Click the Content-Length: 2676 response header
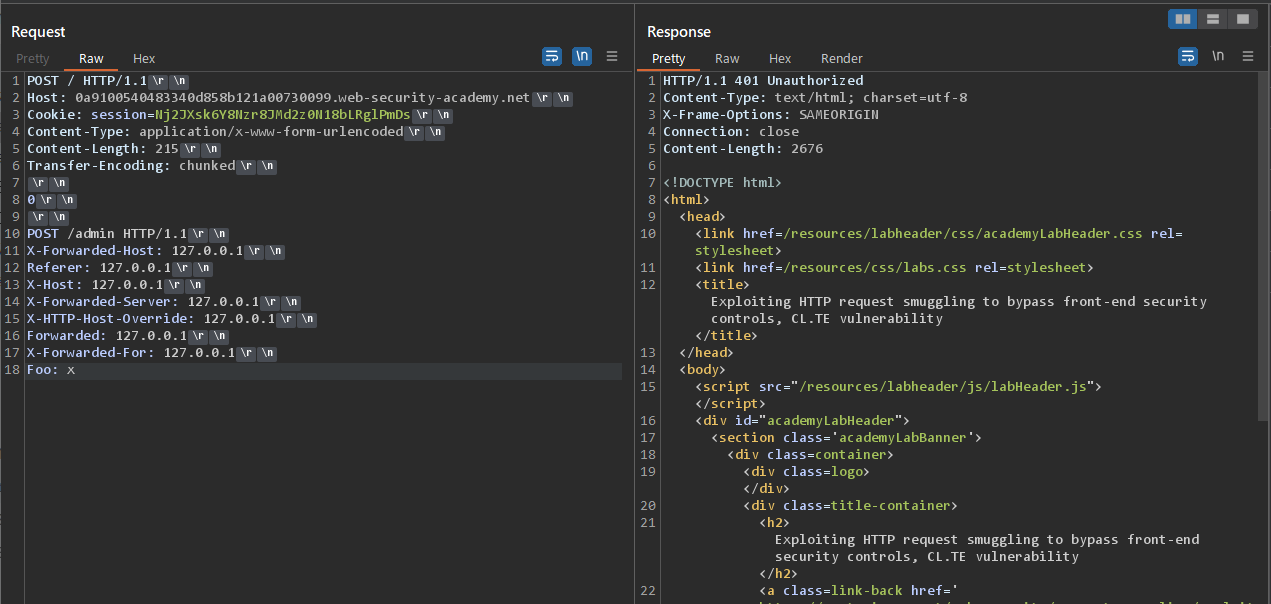 pyautogui.click(x=743, y=149)
